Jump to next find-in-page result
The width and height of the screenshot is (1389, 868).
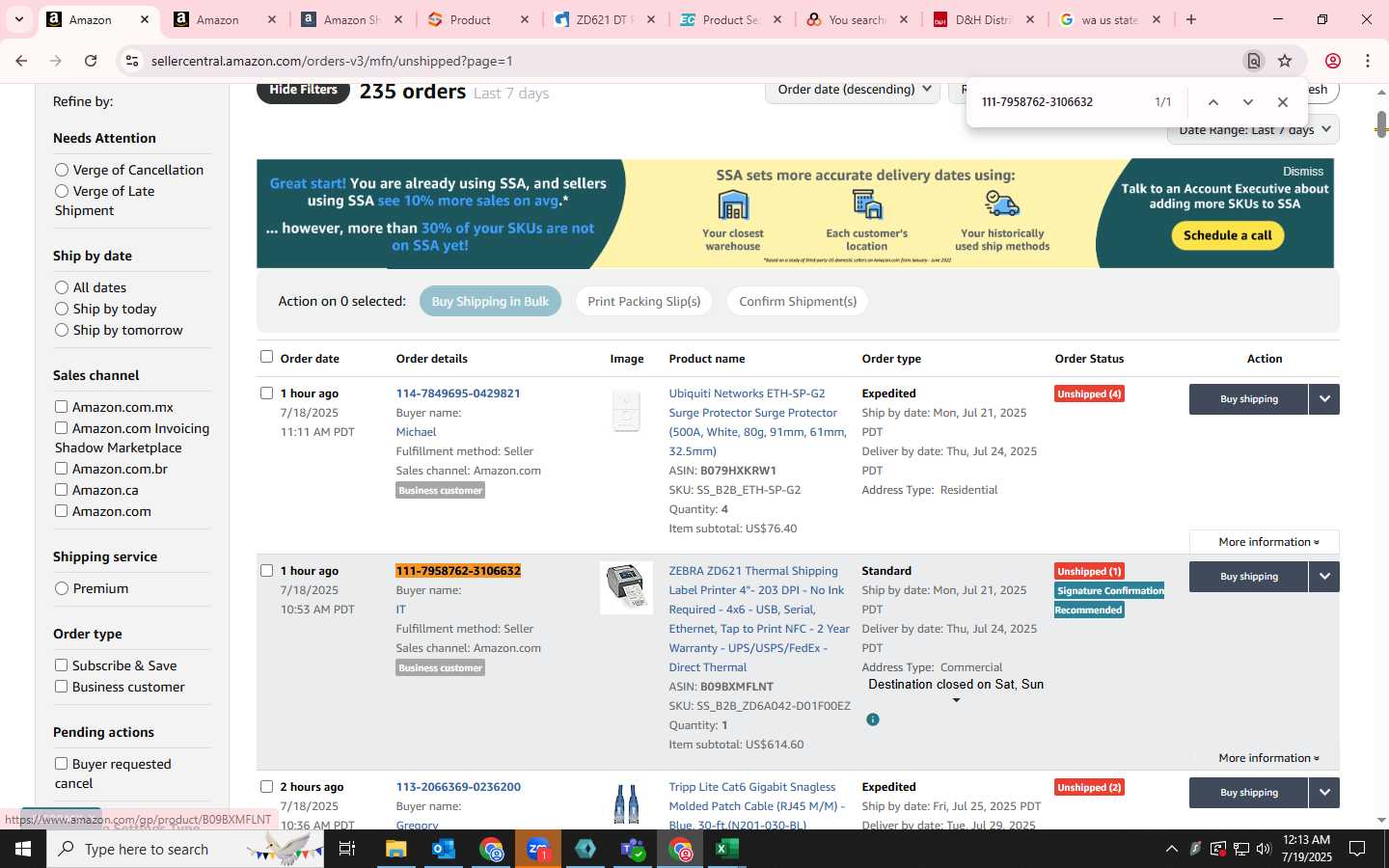click(1248, 102)
